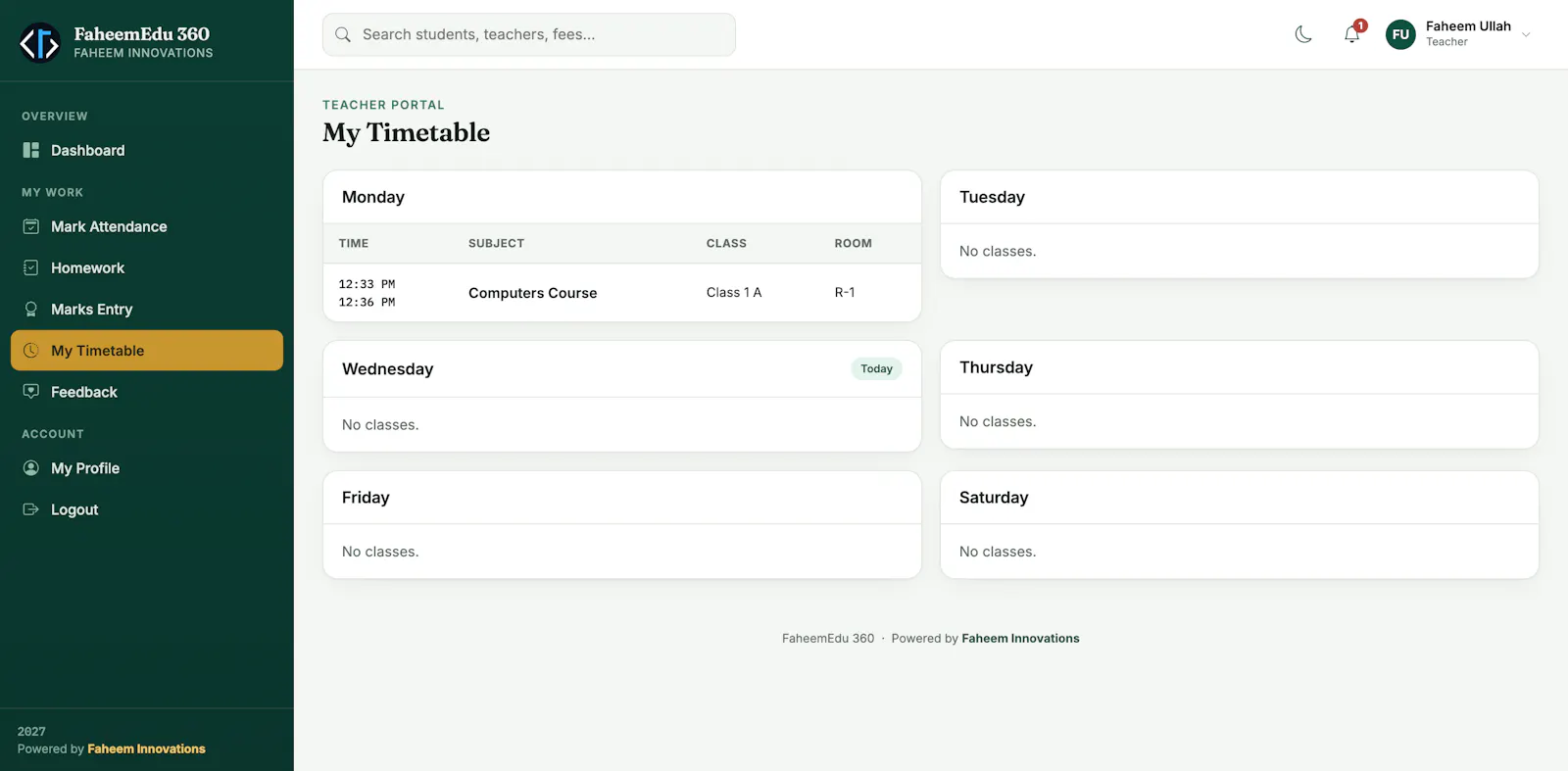This screenshot has width=1568, height=771.
Task: Click the Class 1 A cell
Action: [734, 292]
